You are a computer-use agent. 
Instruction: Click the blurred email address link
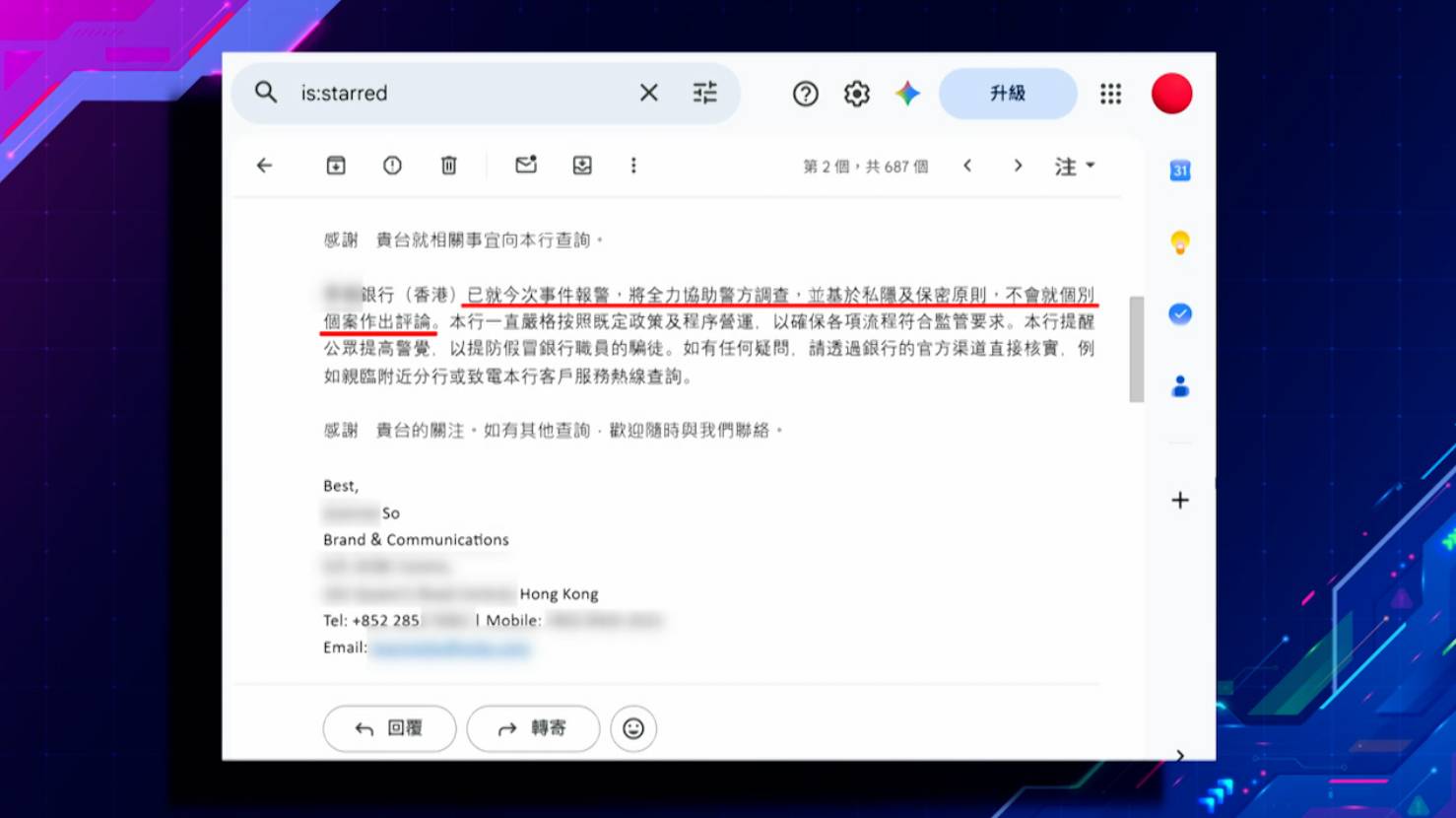pos(451,648)
